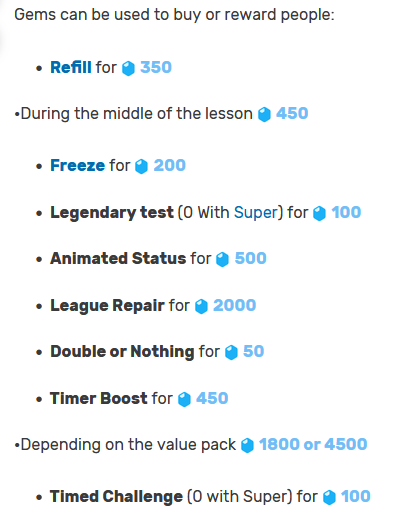Screen dimensions: 400x522
Task: Click the gem icon after 'value pack'
Action: point(247,445)
